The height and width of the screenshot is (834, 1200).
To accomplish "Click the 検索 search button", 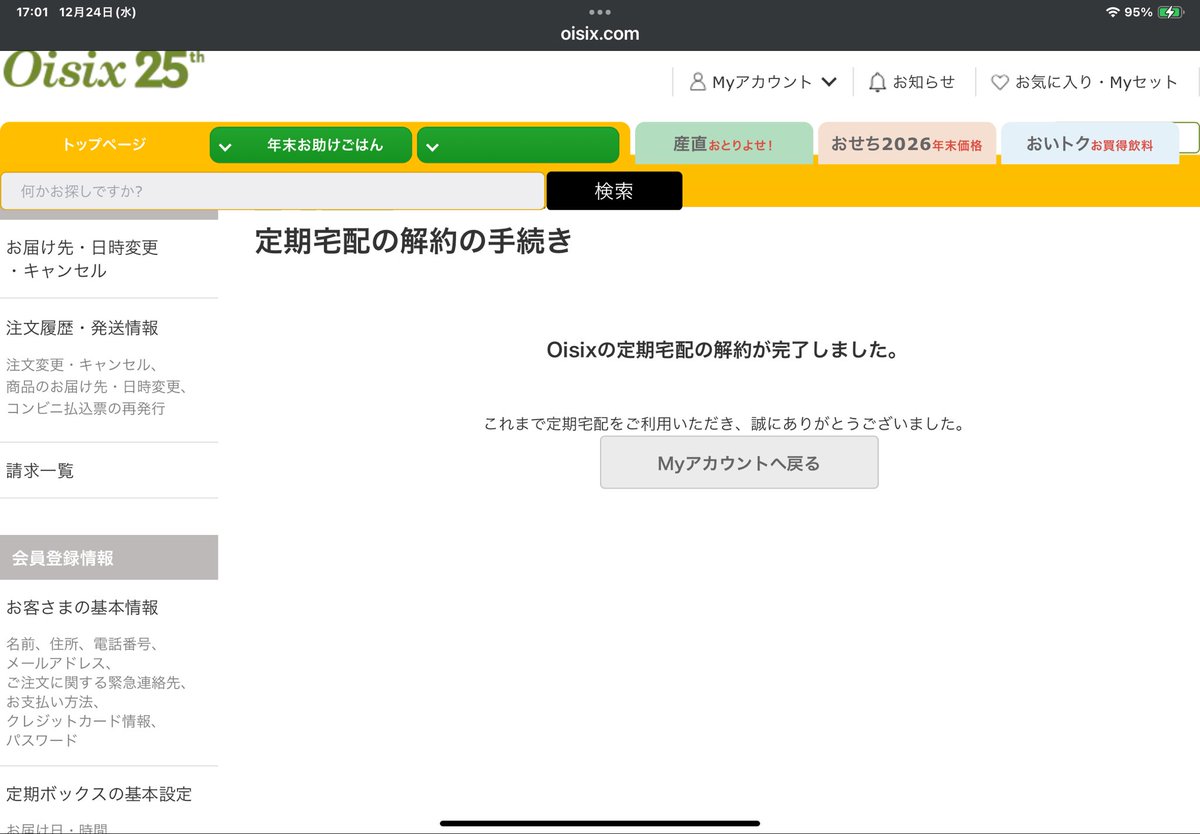I will 614,191.
